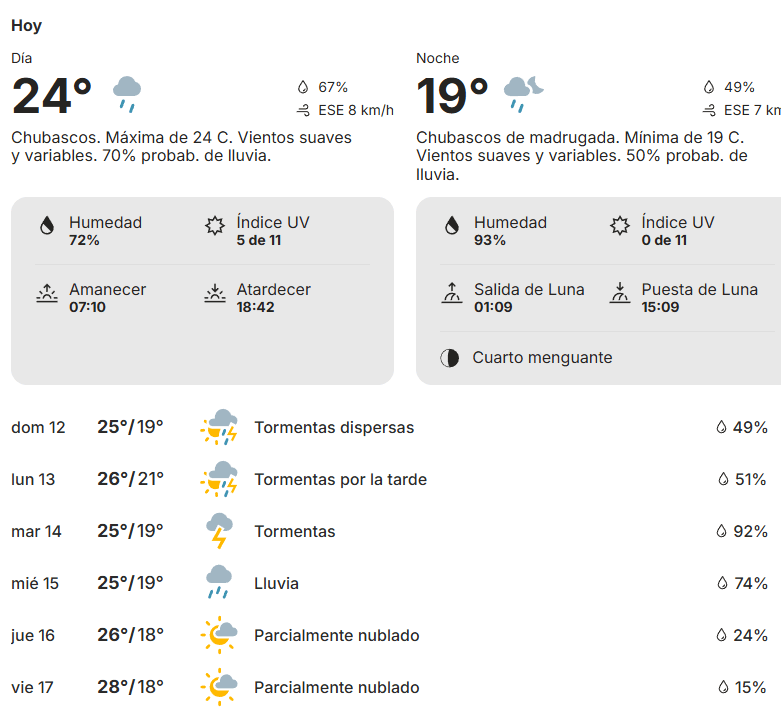The image size is (781, 719).
Task: Click the Amanecer sunrise icon
Action: [46, 293]
